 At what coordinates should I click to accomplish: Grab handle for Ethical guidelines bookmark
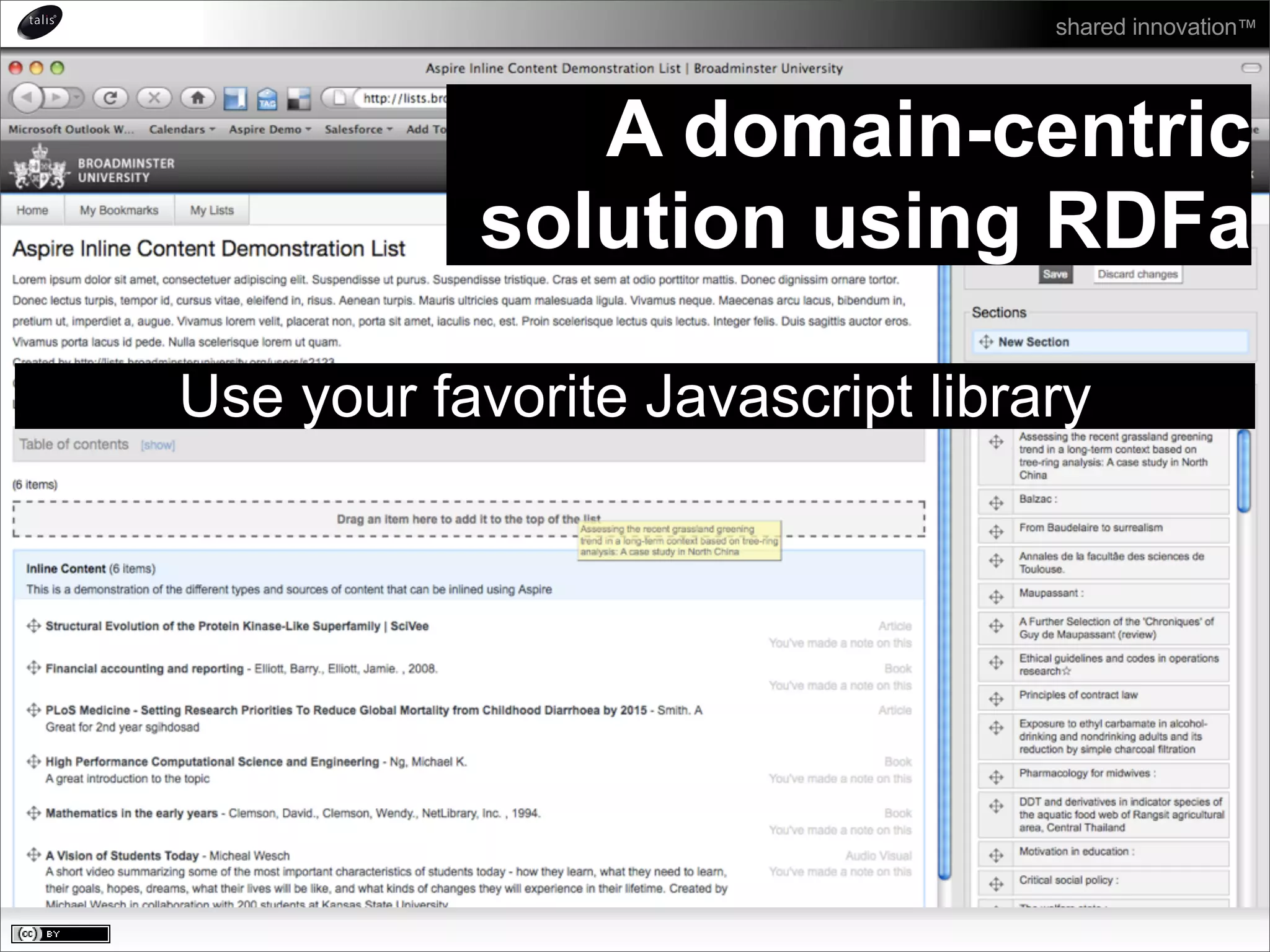(x=996, y=662)
